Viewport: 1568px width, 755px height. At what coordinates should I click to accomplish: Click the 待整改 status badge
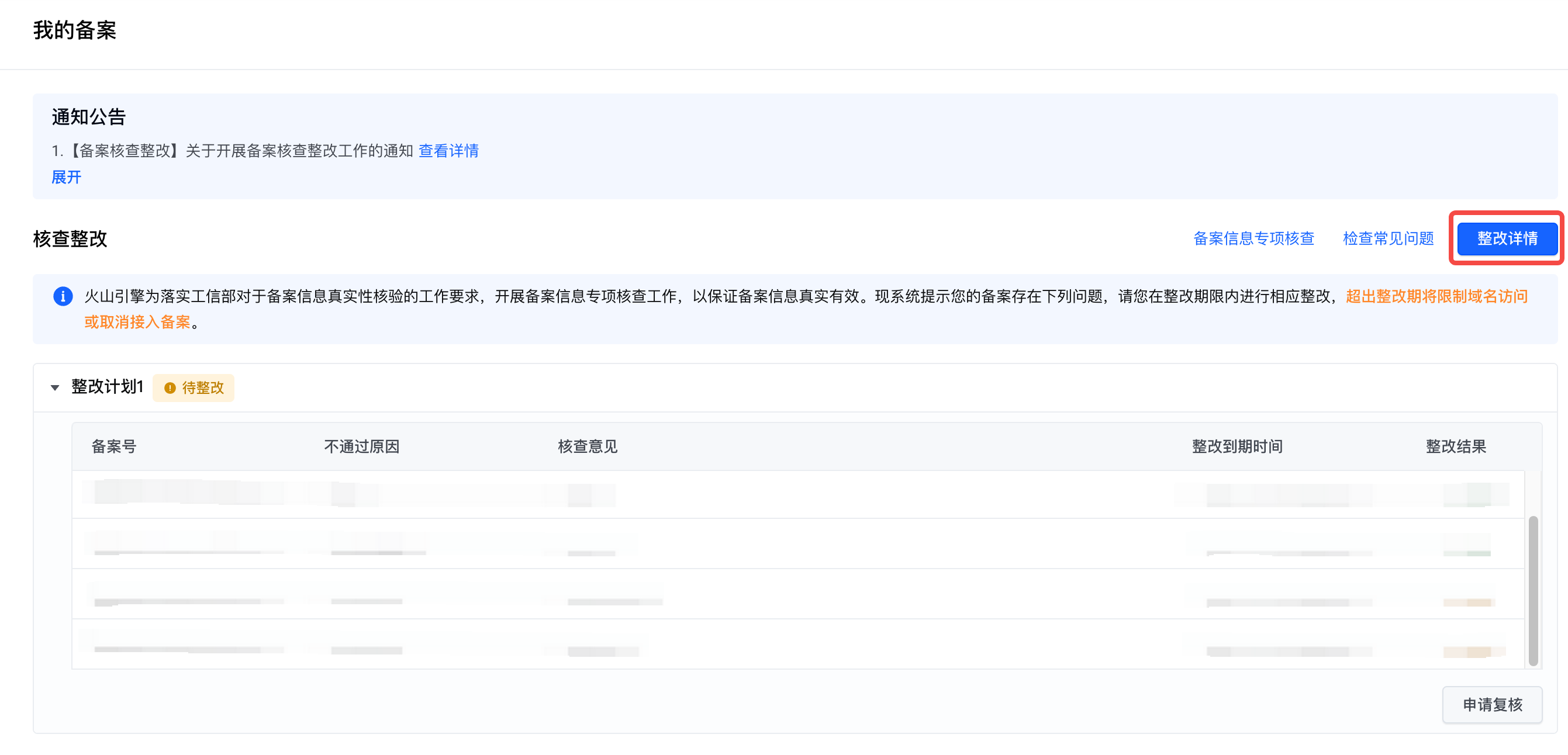pyautogui.click(x=194, y=387)
